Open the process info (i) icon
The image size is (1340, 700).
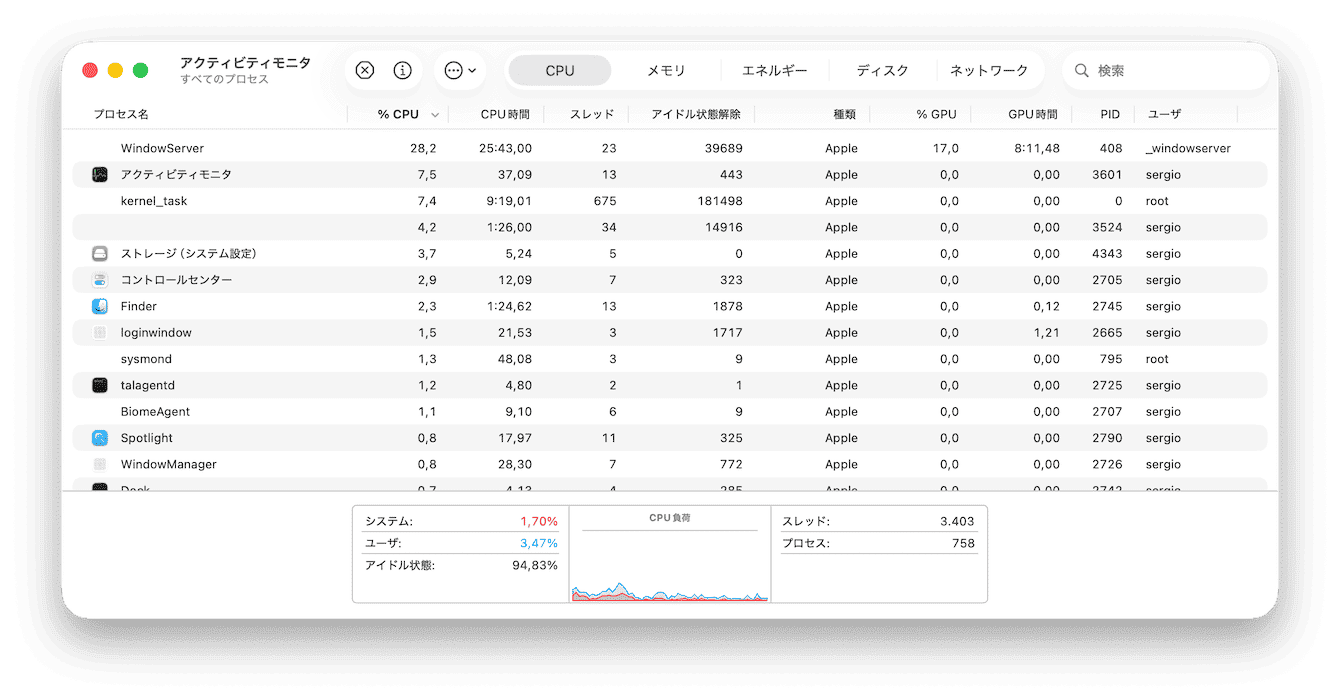(x=403, y=70)
